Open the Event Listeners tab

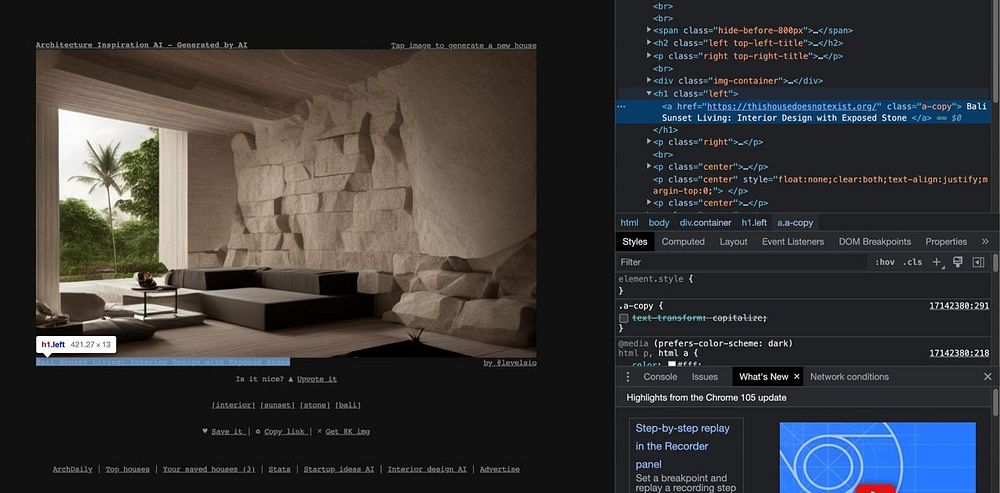(793, 242)
